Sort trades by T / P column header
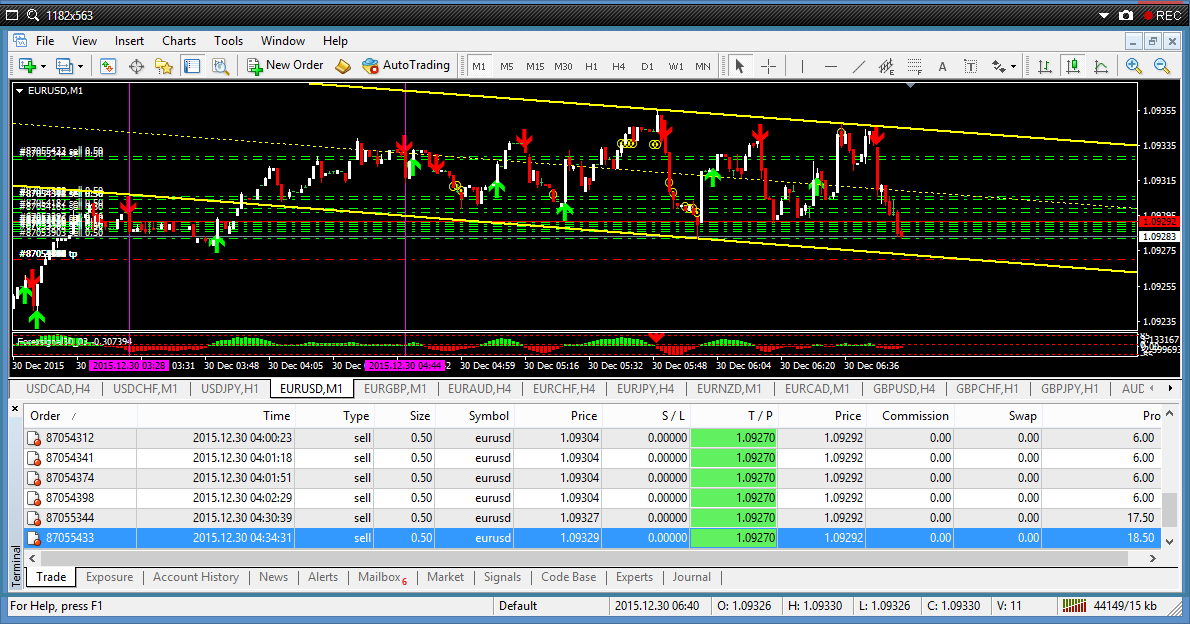 pyautogui.click(x=734, y=416)
